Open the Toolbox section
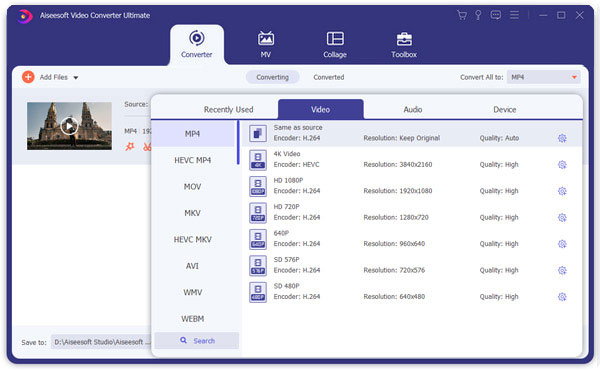Image resolution: width=600 pixels, height=370 pixels. click(404, 44)
